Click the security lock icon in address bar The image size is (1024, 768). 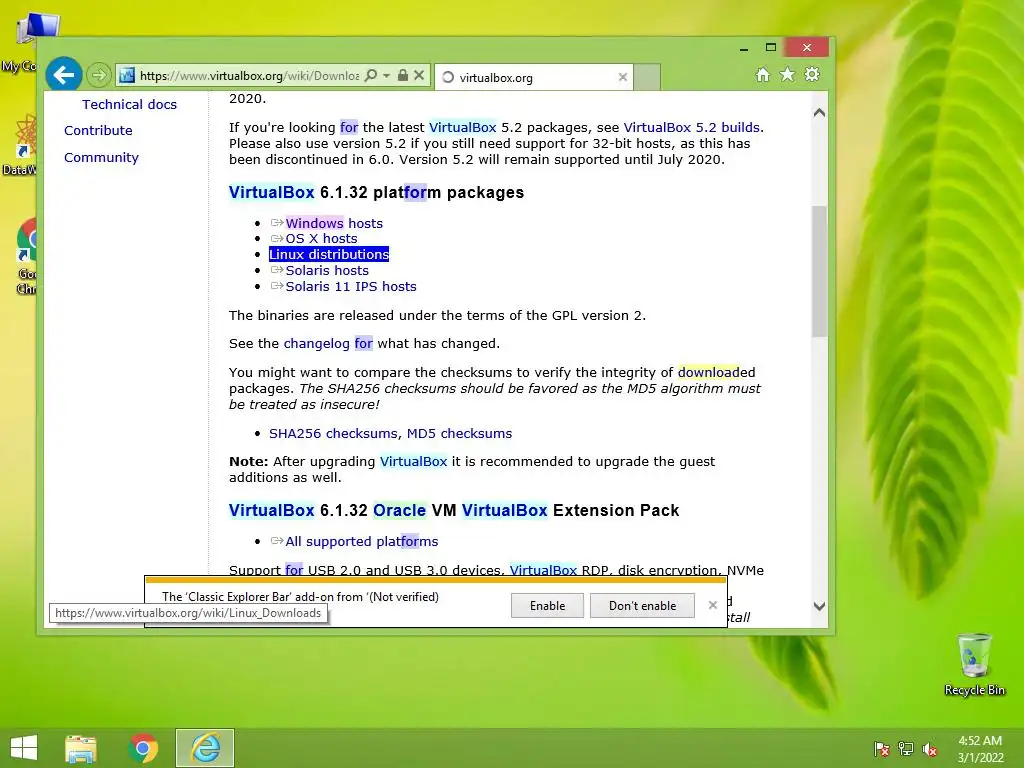pyautogui.click(x=403, y=75)
